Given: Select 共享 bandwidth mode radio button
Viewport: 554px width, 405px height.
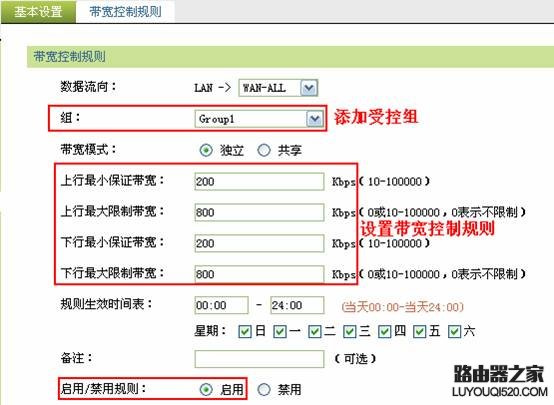Looking at the screenshot, I should point(264,150).
